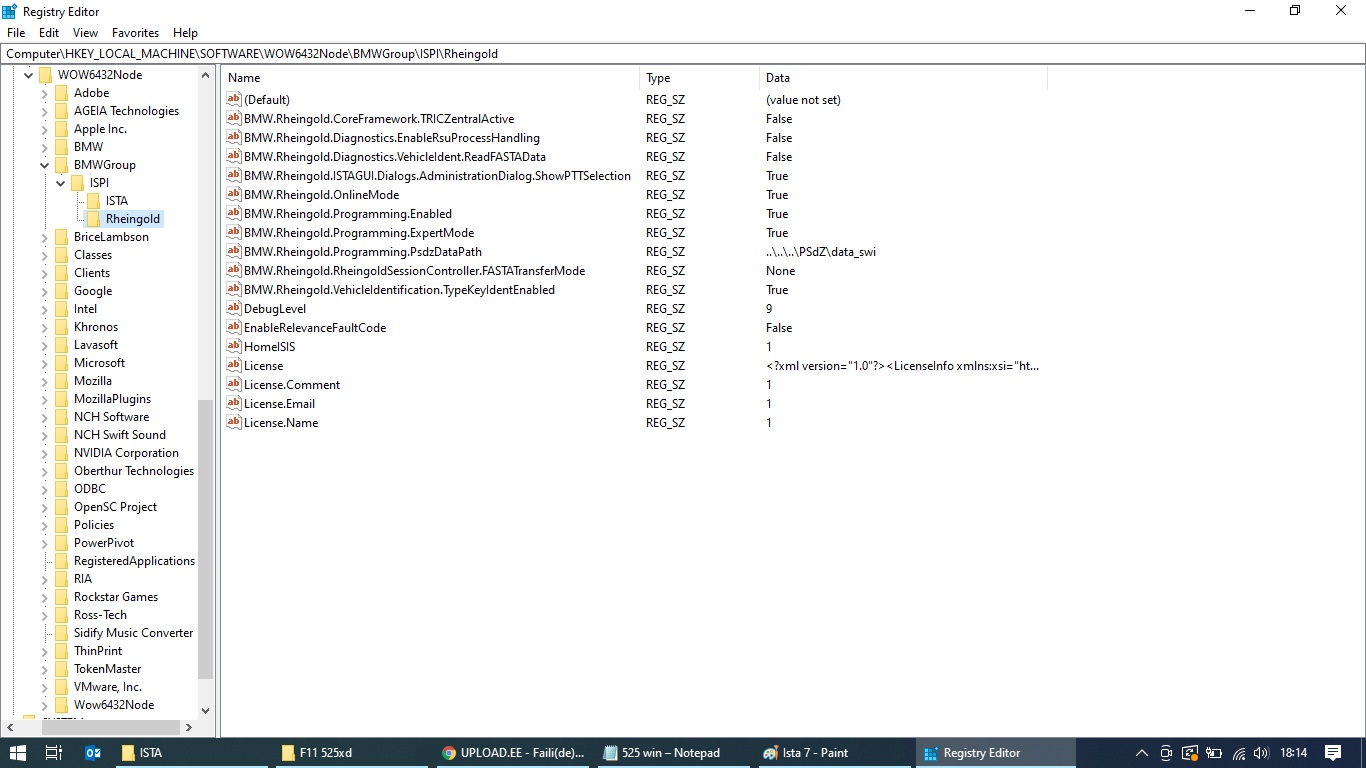Expand the Microsoft key

pos(44,363)
